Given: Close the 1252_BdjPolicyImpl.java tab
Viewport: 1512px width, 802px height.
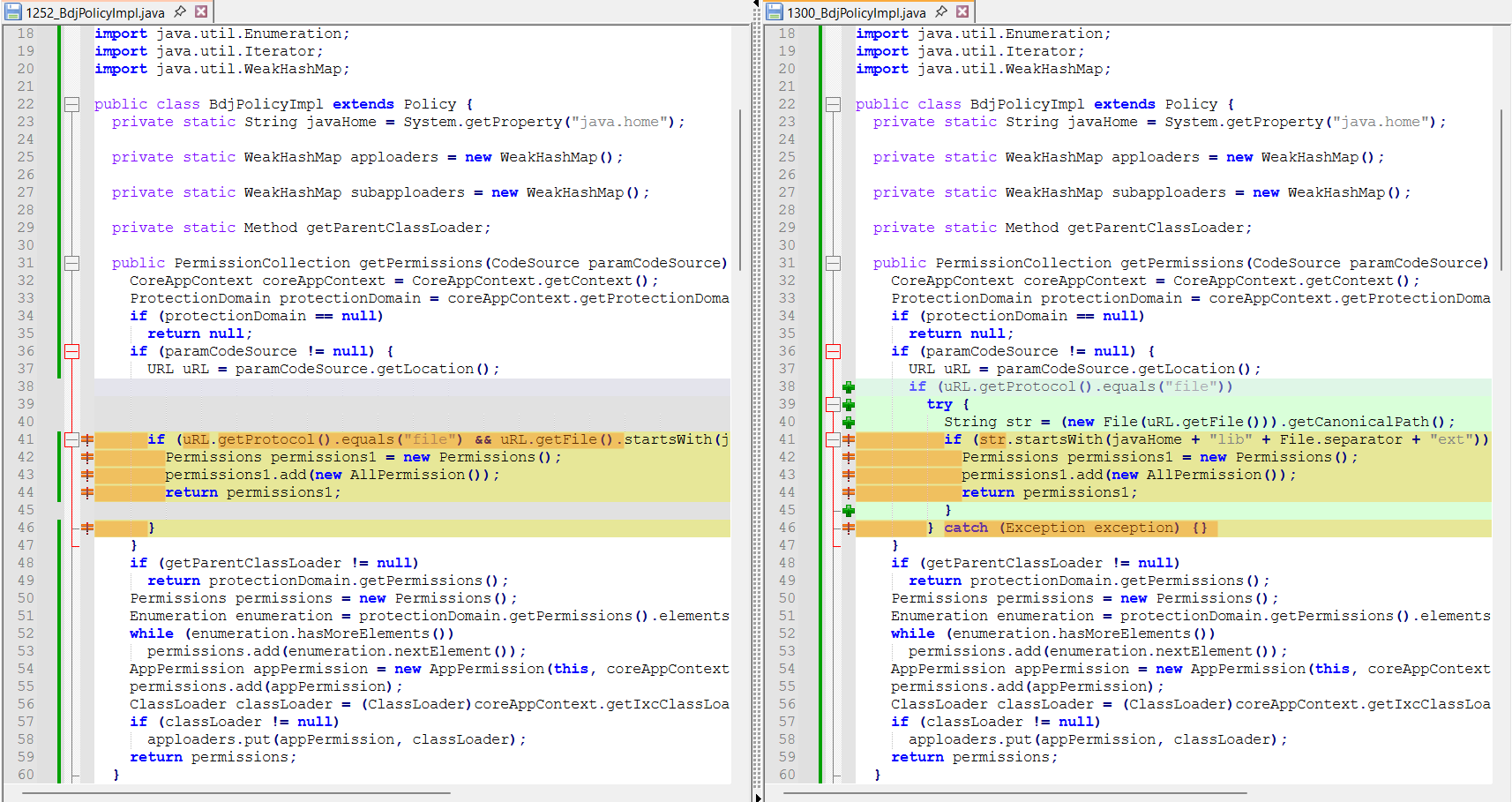Looking at the screenshot, I should 201,11.
